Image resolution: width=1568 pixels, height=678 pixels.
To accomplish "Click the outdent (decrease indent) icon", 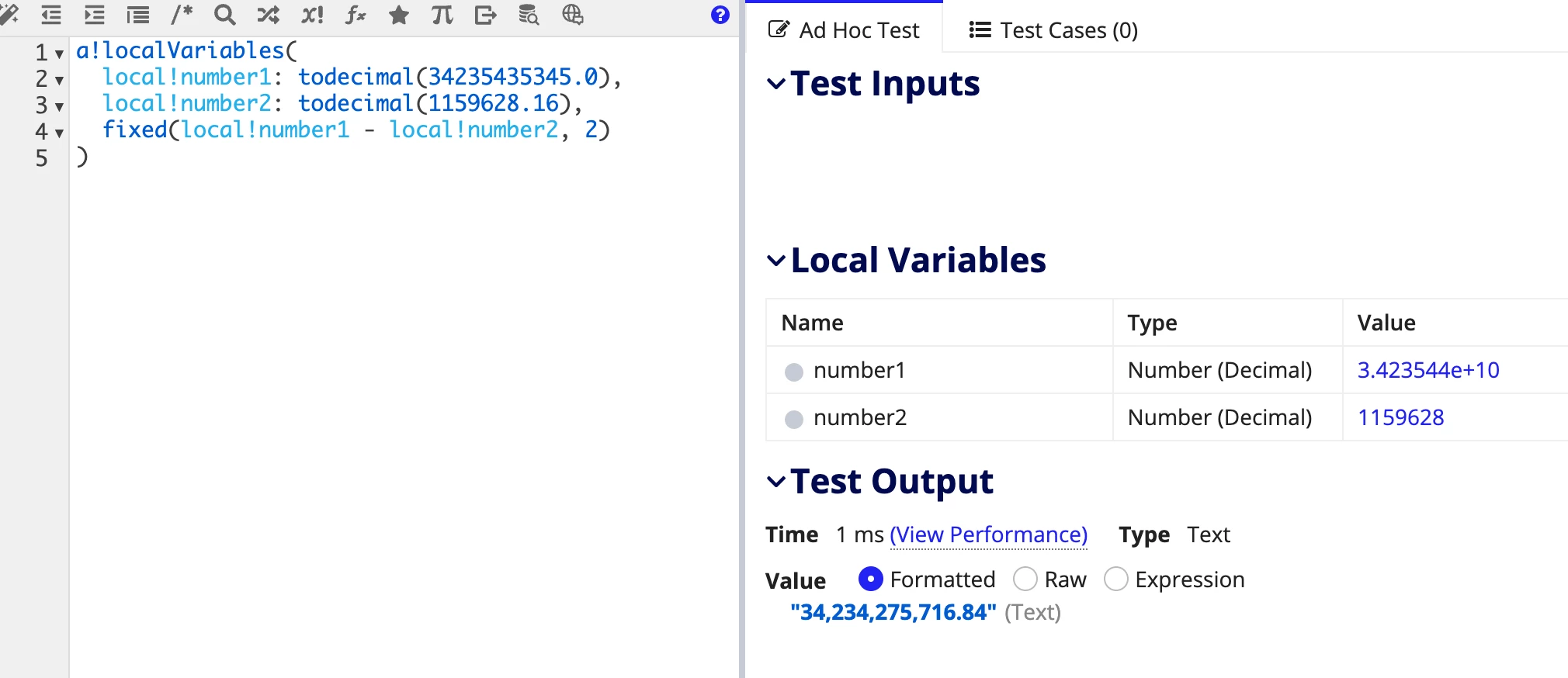I will pyautogui.click(x=51, y=15).
